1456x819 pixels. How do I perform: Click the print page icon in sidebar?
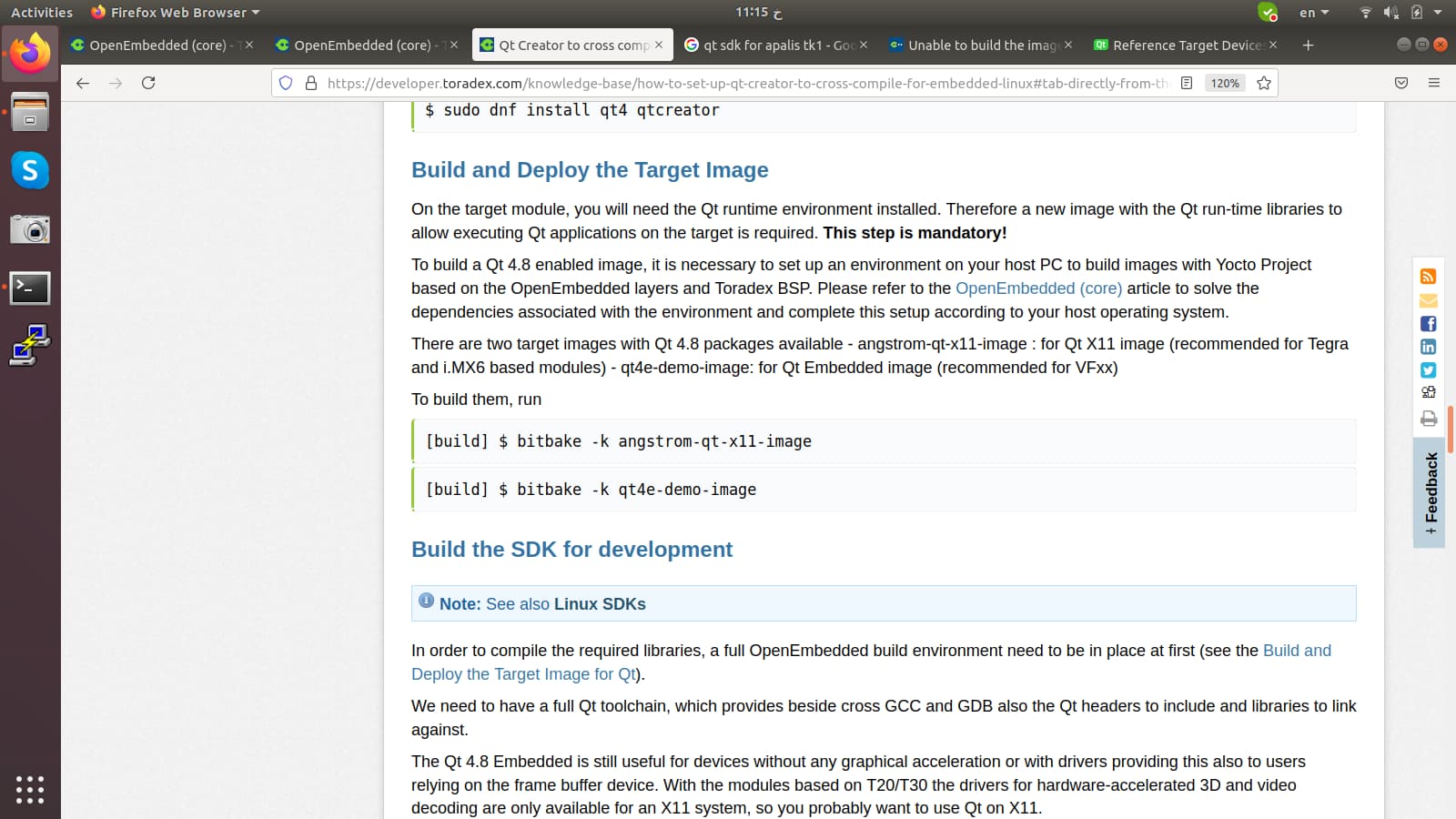click(1428, 419)
